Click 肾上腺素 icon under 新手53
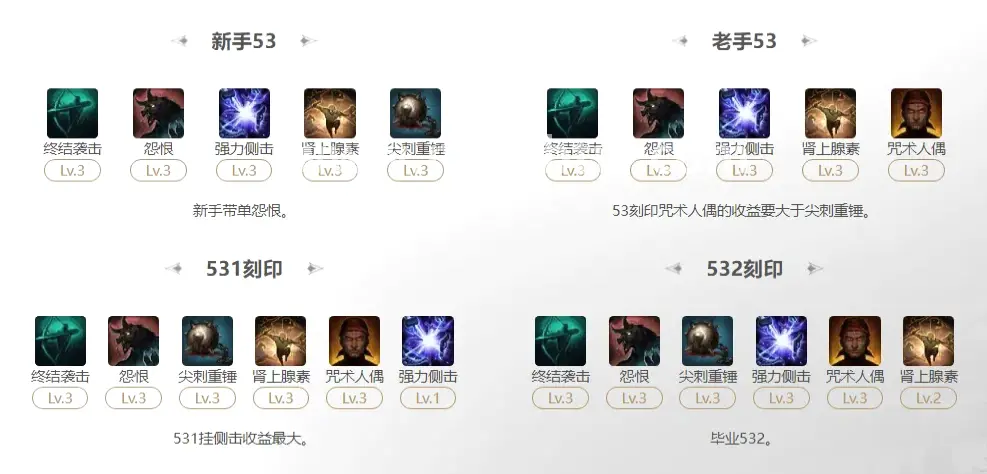This screenshot has width=987, height=474. [x=330, y=113]
